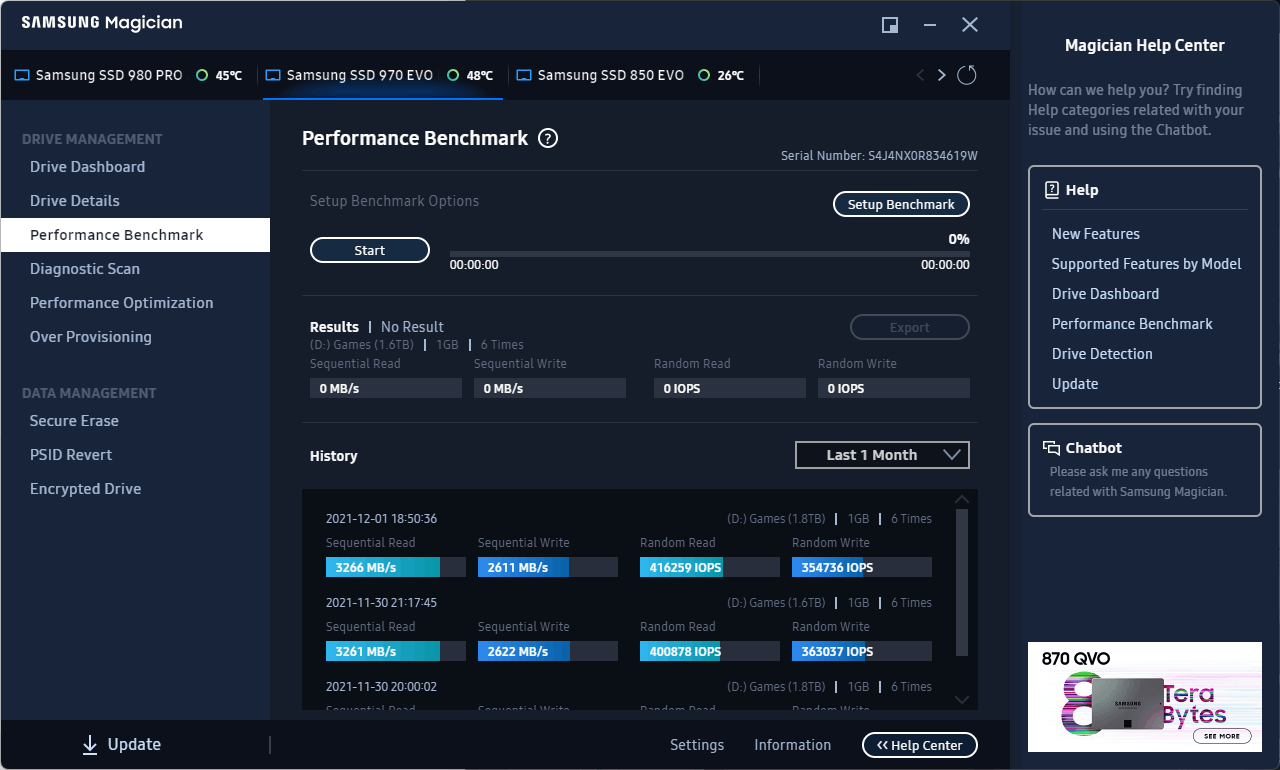Click the 363037 IOPS random write bar
This screenshot has height=770, width=1280.
click(x=862, y=651)
